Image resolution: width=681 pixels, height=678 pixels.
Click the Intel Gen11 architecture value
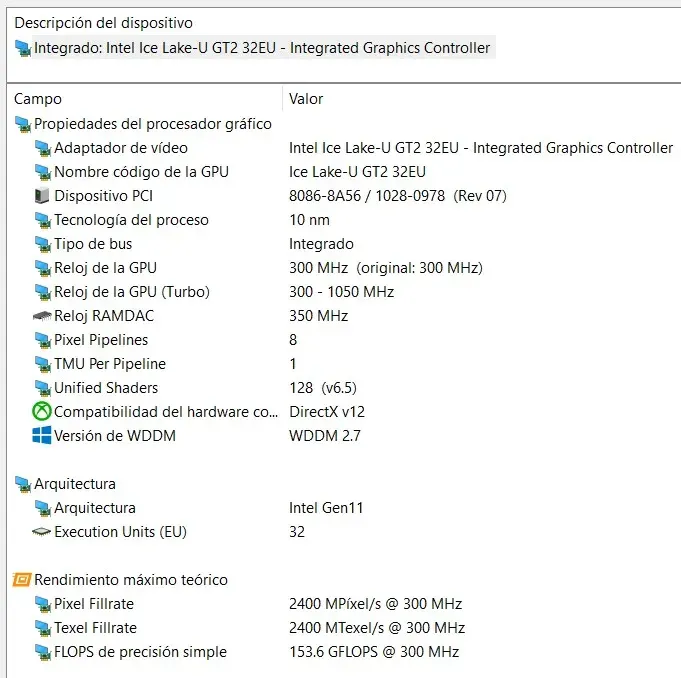pyautogui.click(x=326, y=508)
